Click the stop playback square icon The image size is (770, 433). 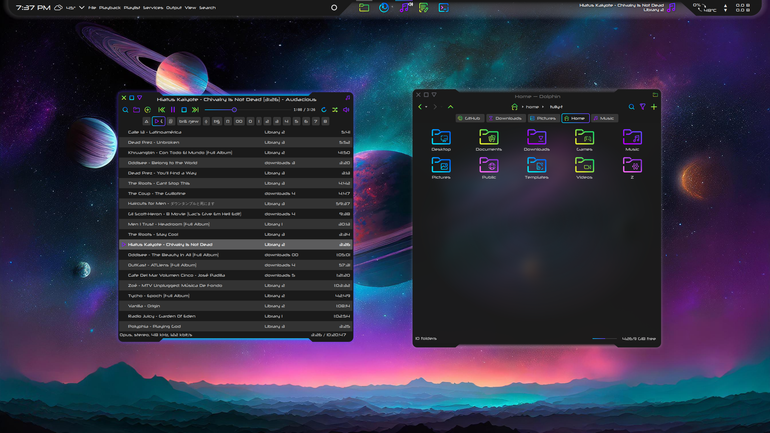(x=184, y=110)
